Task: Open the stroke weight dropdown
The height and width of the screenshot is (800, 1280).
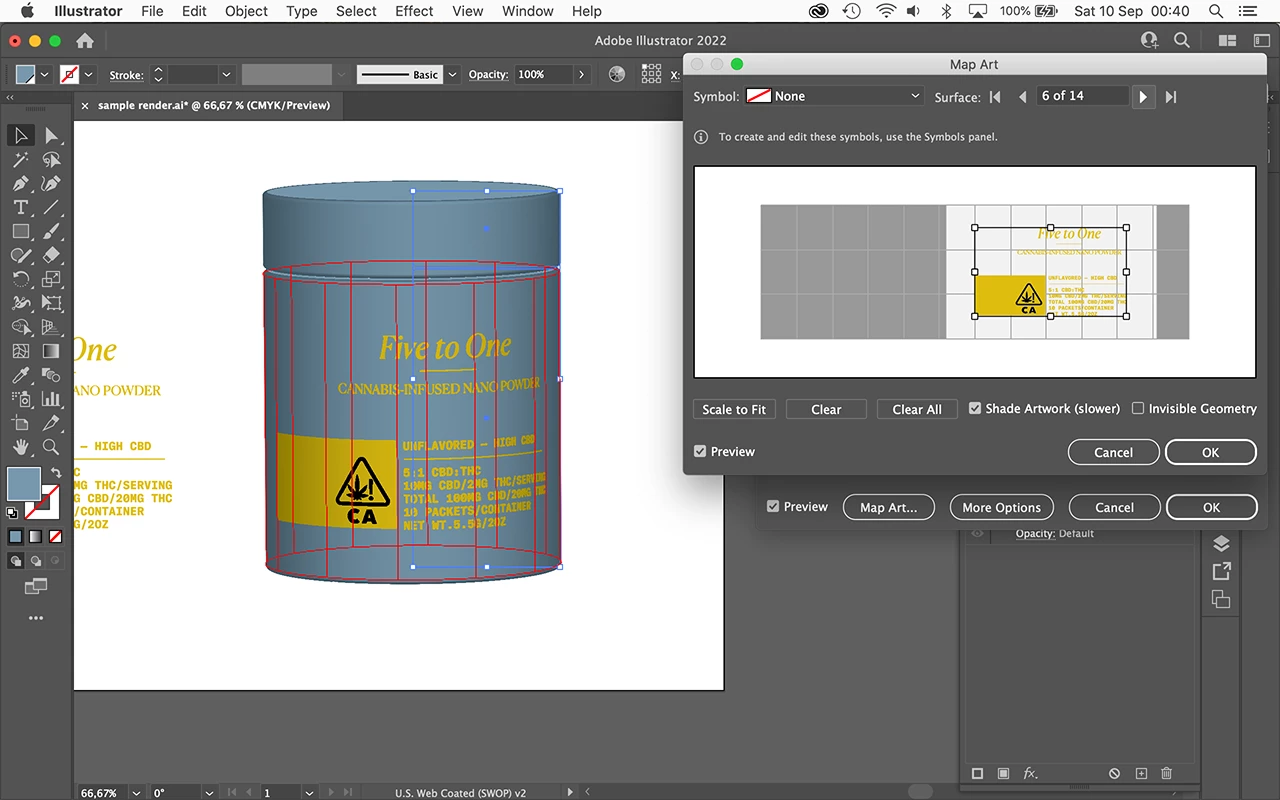Action: click(227, 75)
